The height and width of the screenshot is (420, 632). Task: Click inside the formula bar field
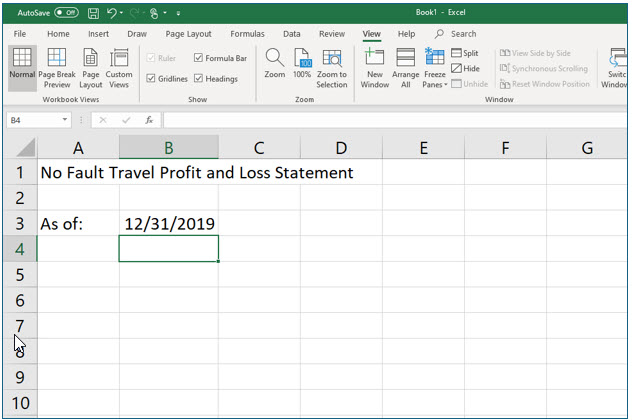point(395,120)
